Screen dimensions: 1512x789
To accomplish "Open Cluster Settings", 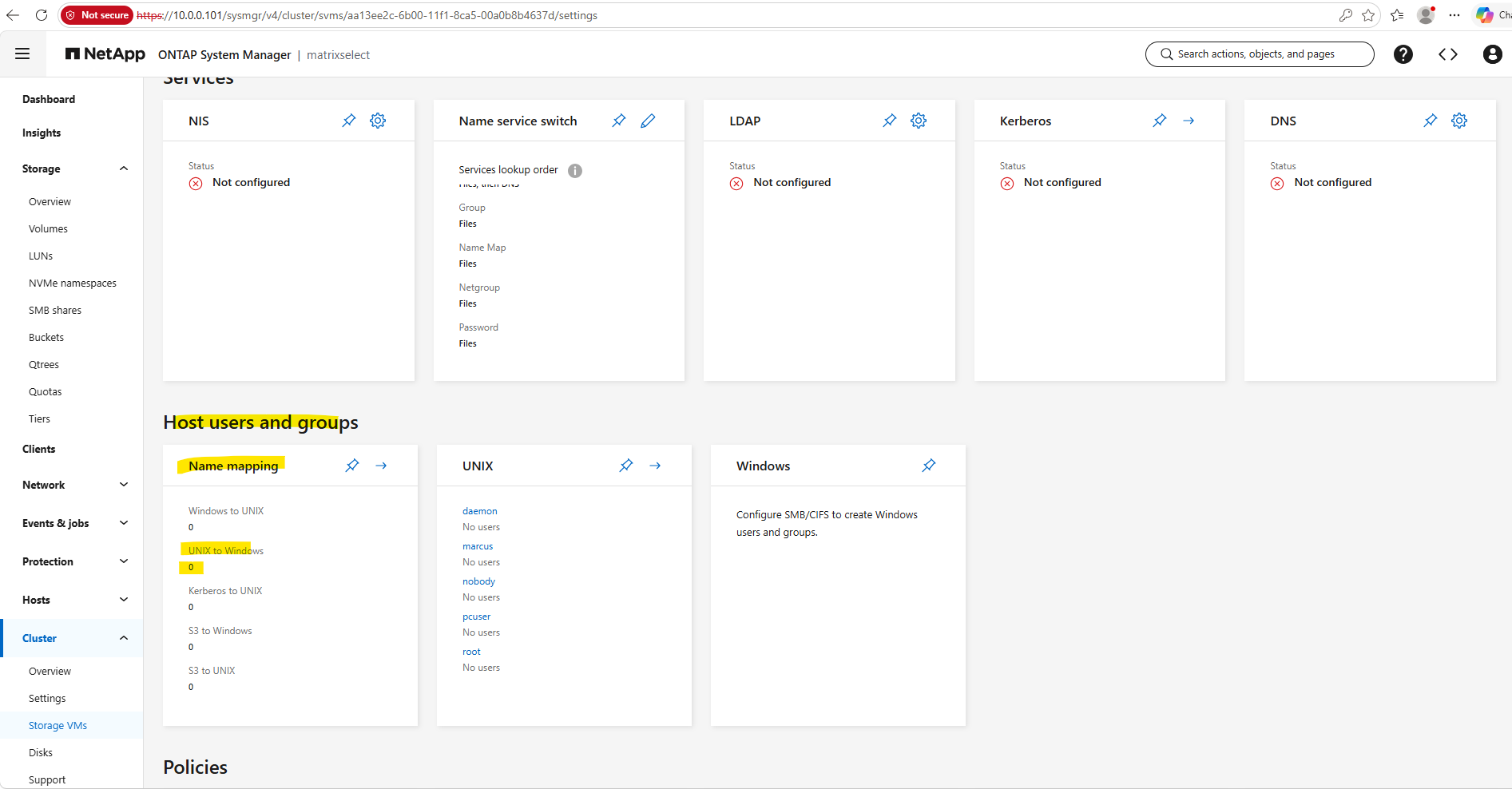I will click(47, 699).
